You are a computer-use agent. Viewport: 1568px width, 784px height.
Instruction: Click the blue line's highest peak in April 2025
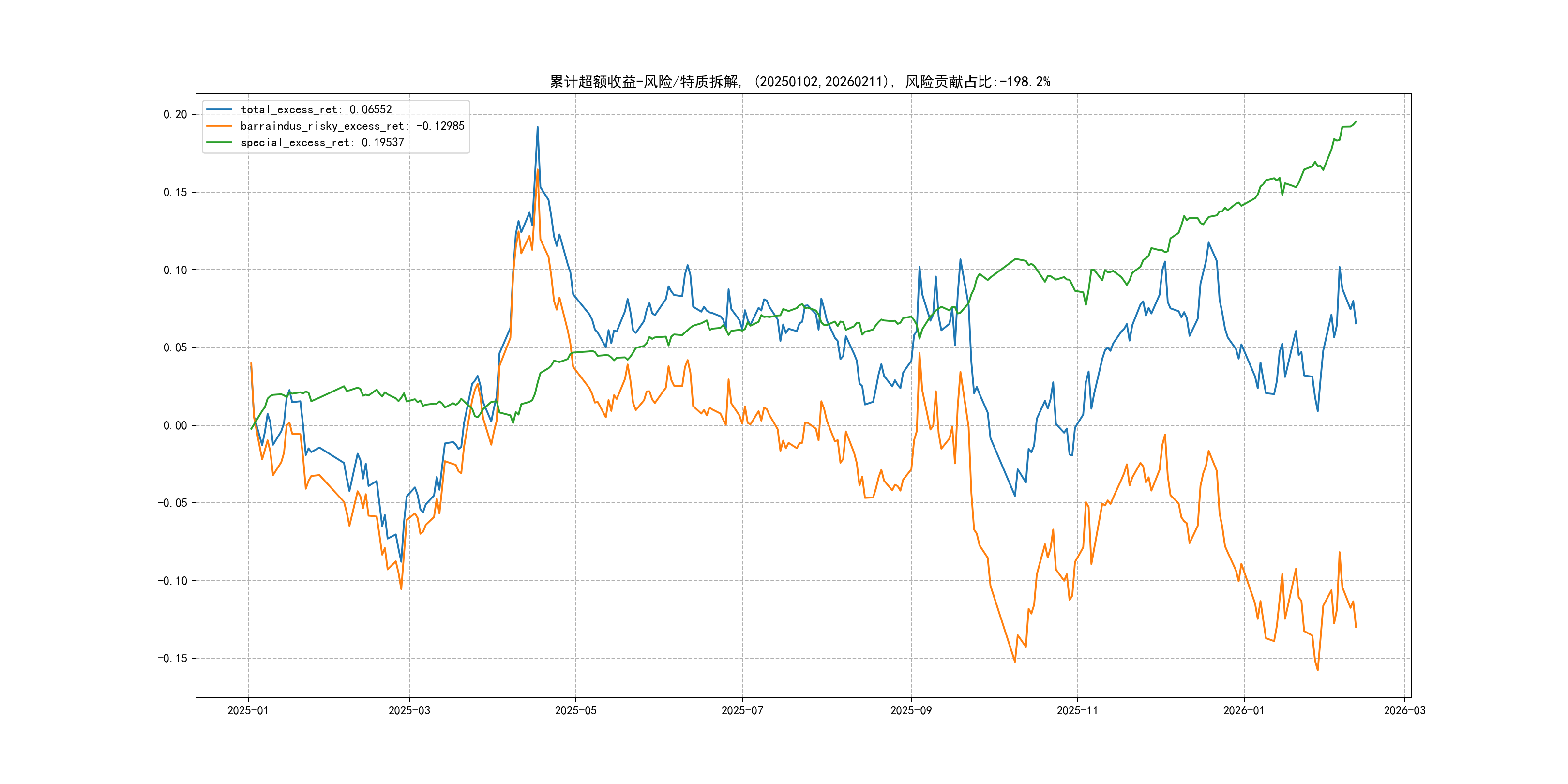click(538, 128)
